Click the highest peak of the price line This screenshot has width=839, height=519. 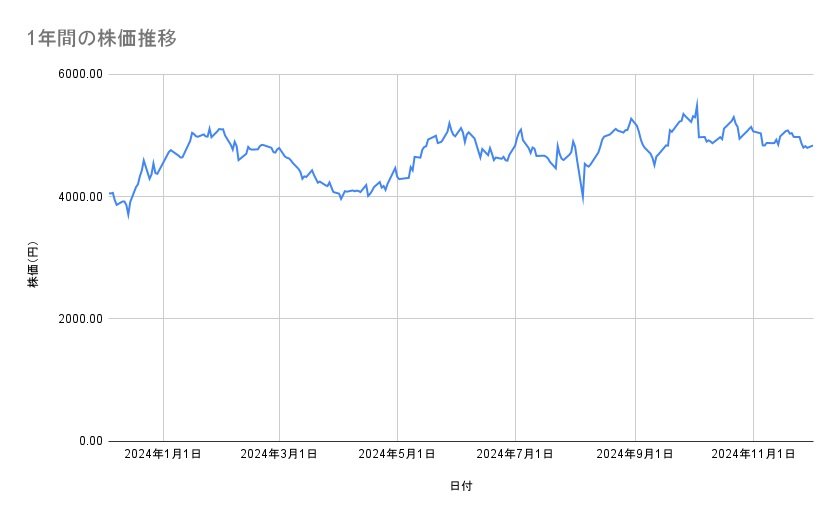697,100
